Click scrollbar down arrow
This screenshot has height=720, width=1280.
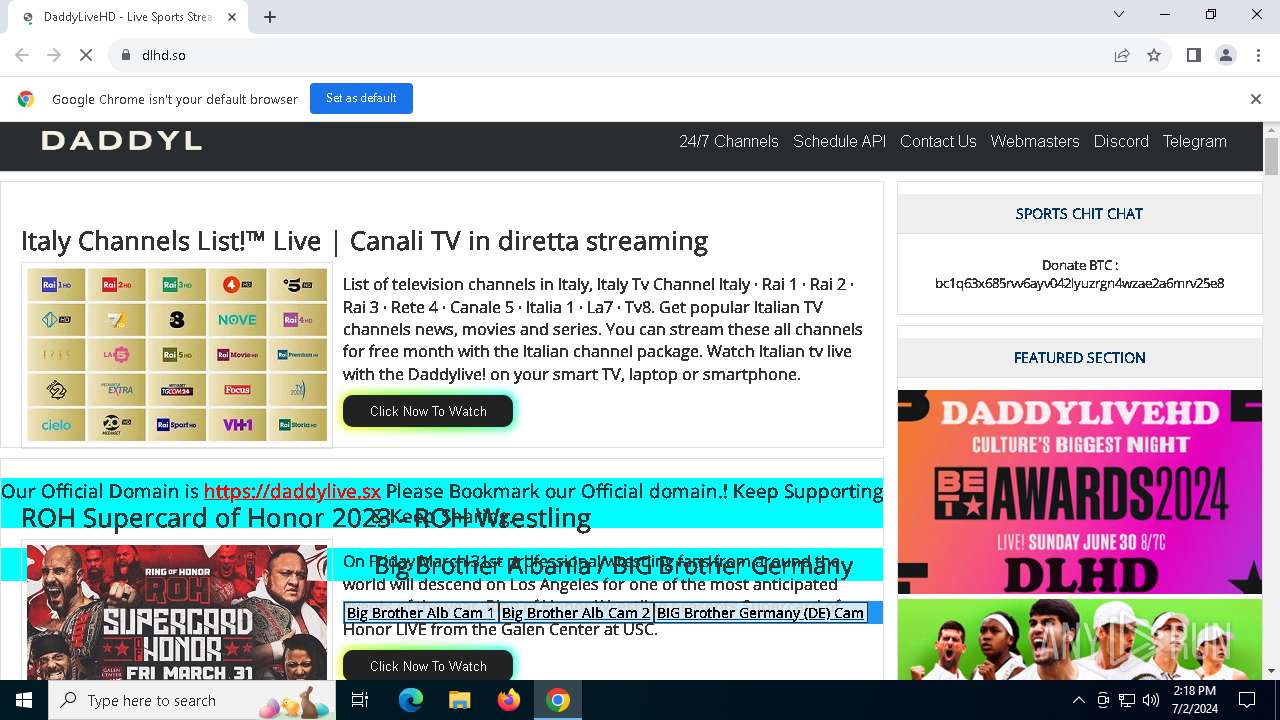tap(1271, 671)
